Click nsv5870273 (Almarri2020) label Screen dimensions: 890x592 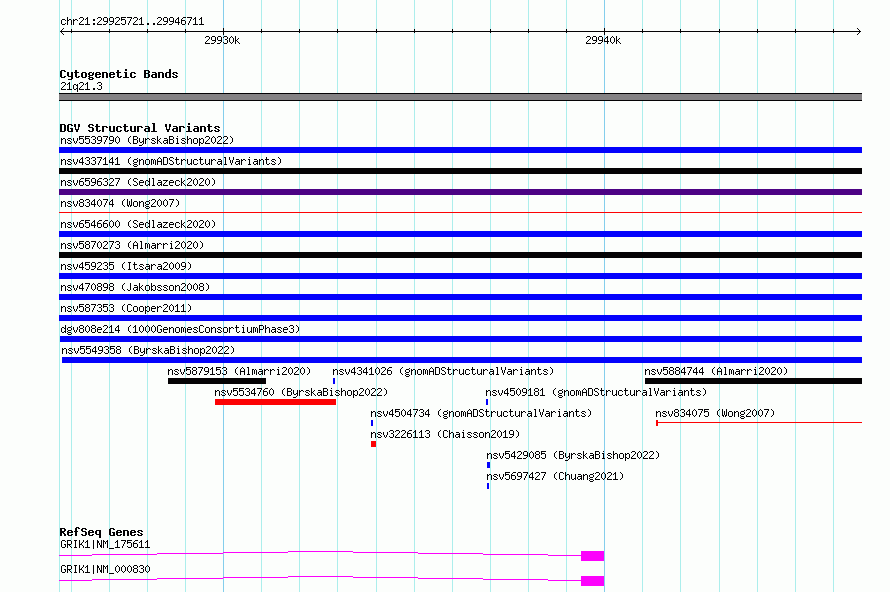tap(132, 245)
